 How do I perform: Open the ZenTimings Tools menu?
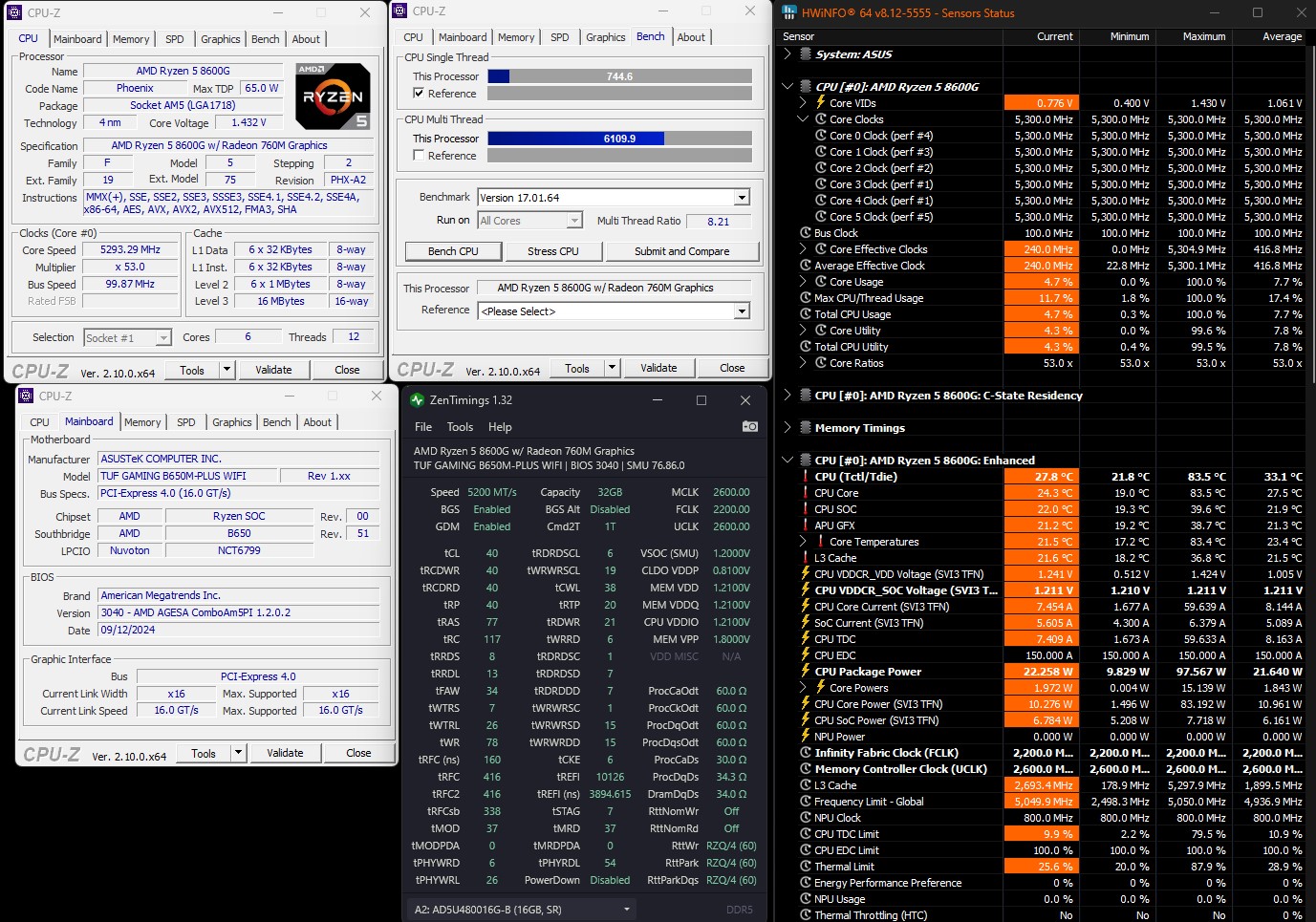click(x=460, y=427)
